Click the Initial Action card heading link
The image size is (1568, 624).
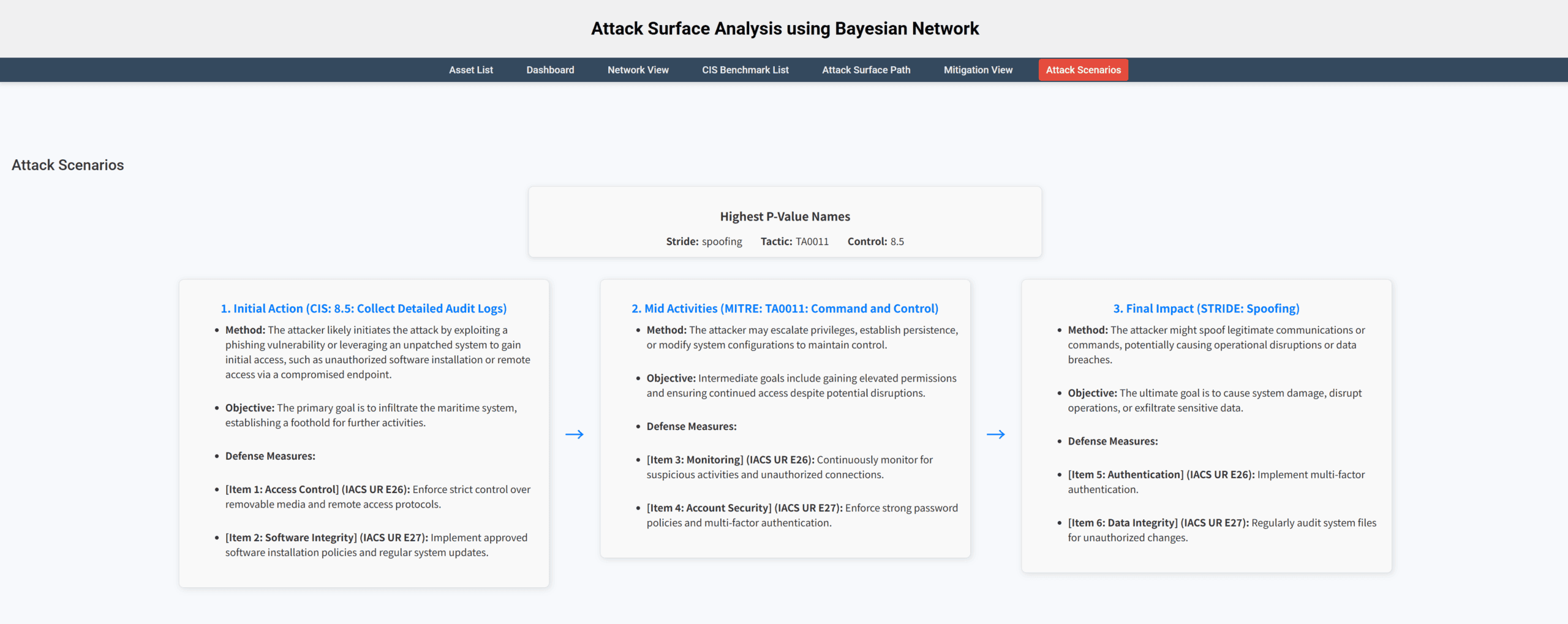[363, 308]
